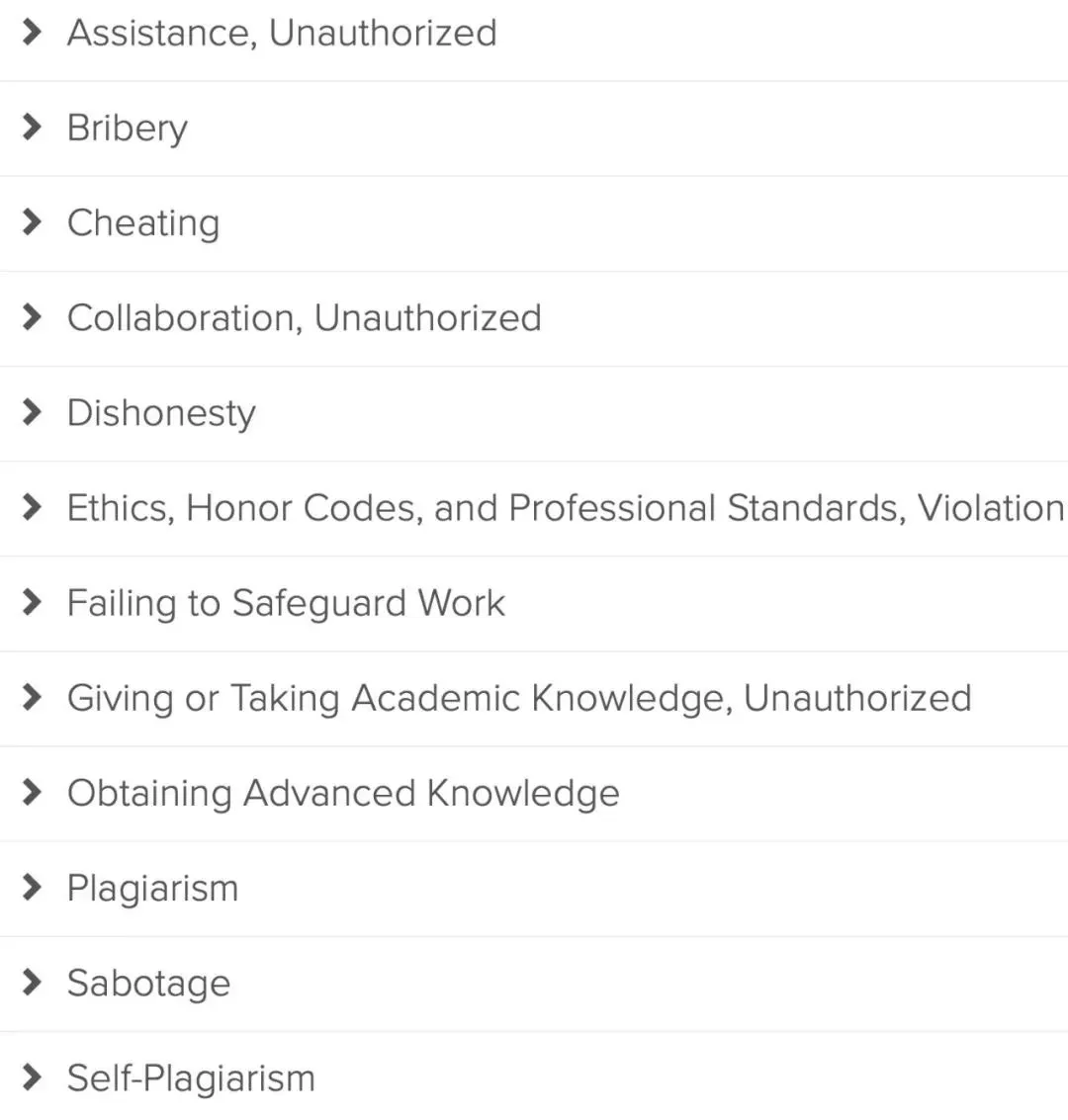Click the Dishonesty label
Screen dimensions: 1068x1120
click(x=161, y=413)
